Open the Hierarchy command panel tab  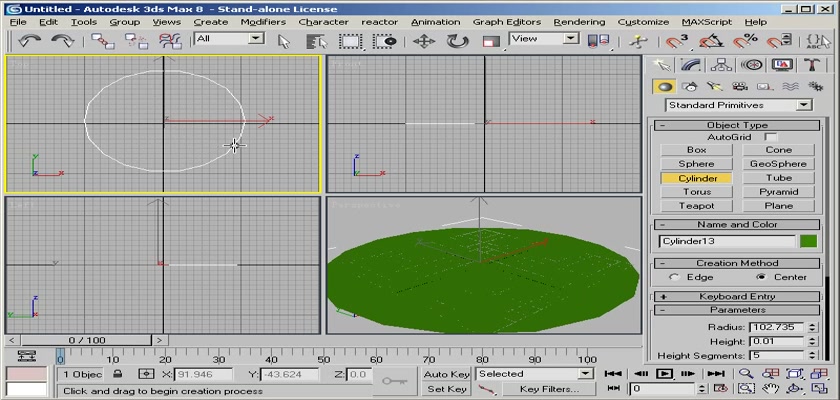point(722,65)
